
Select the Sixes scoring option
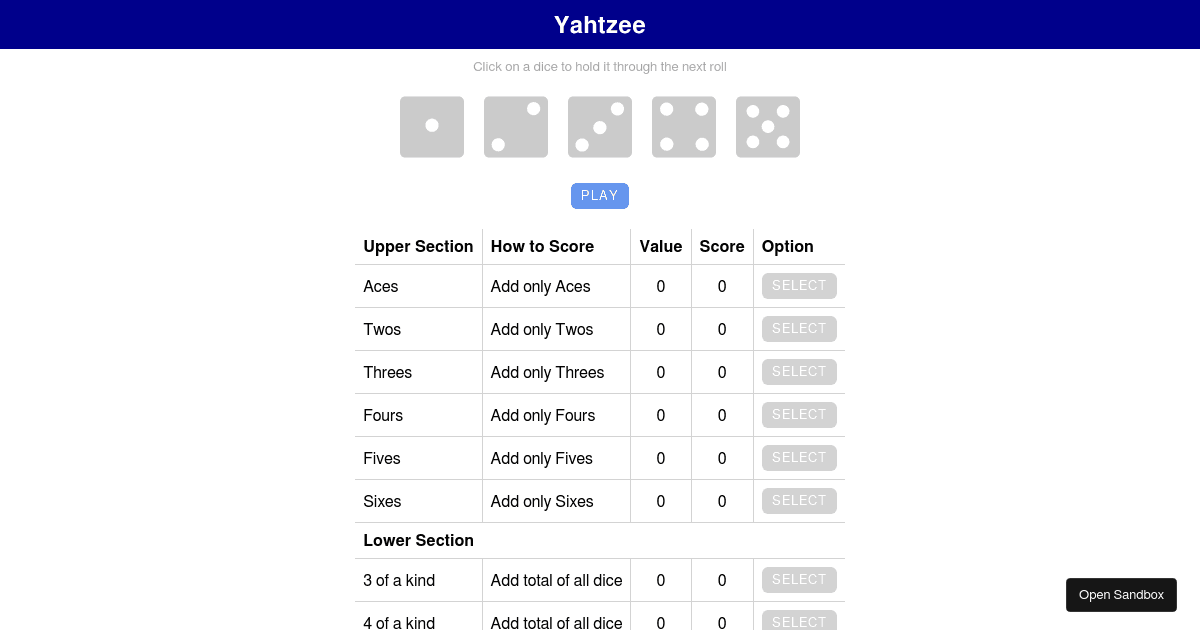pyautogui.click(x=799, y=500)
